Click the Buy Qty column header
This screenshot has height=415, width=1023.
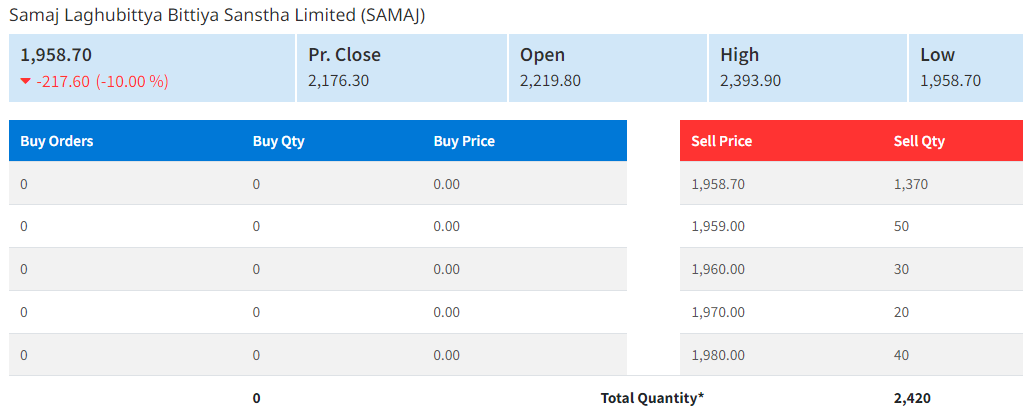click(x=278, y=141)
